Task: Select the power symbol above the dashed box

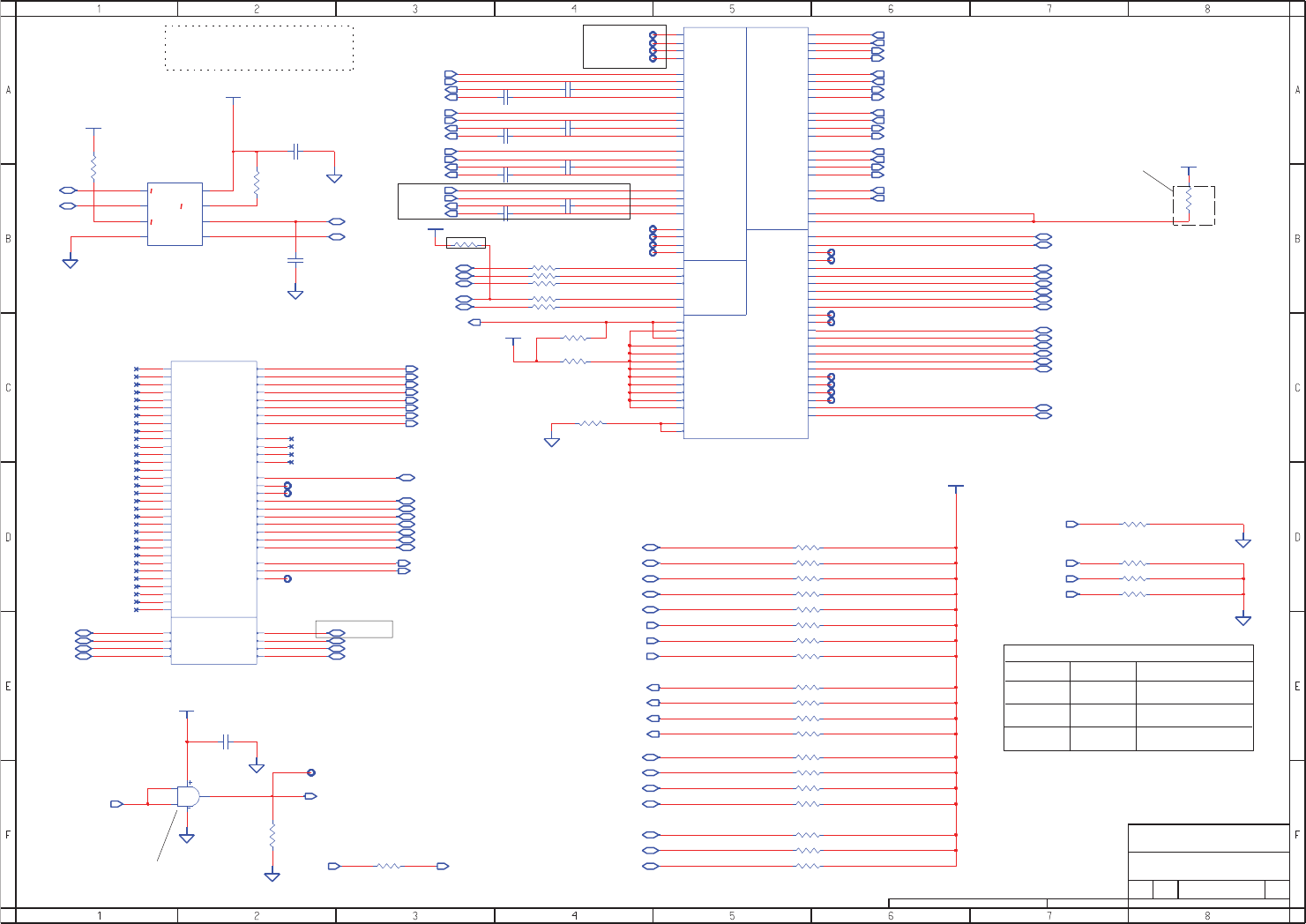Action: tap(1189, 168)
